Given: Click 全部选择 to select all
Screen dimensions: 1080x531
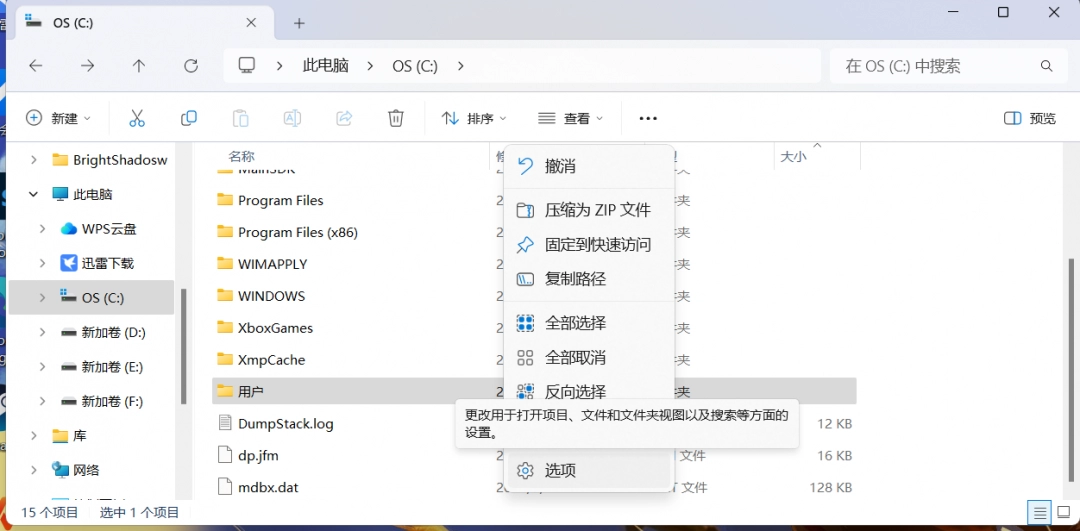Looking at the screenshot, I should click(575, 323).
